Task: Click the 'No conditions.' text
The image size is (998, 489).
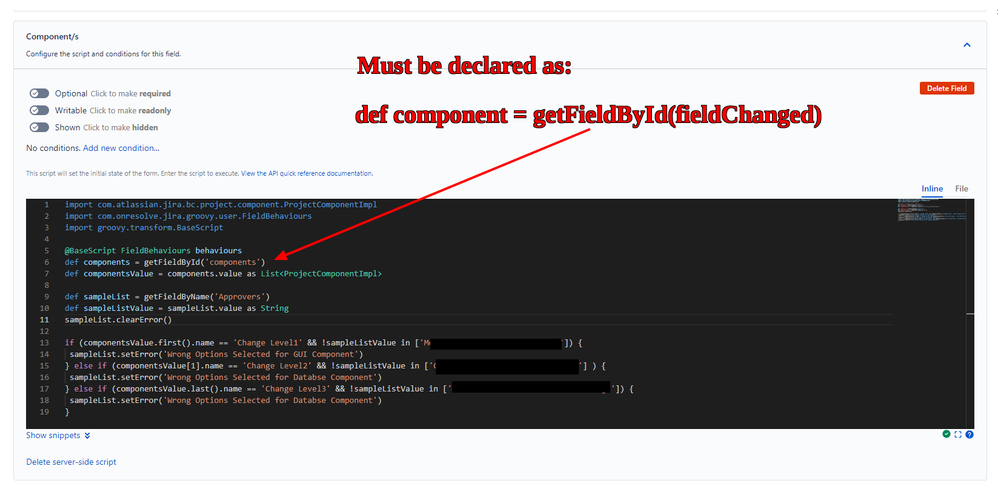Action: click(53, 148)
